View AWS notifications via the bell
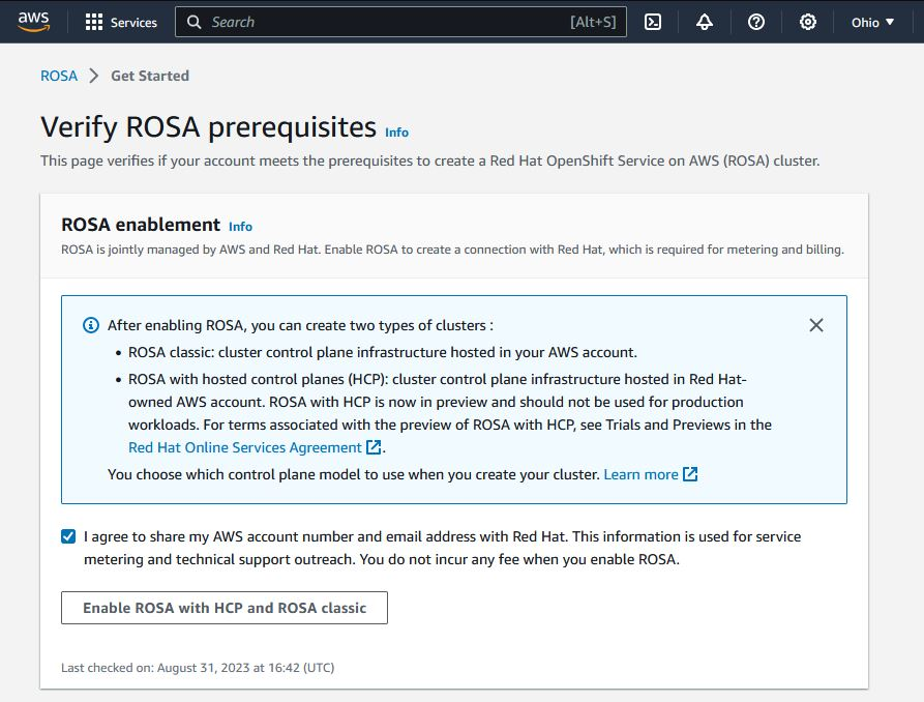Image resolution: width=924 pixels, height=702 pixels. tap(704, 21)
